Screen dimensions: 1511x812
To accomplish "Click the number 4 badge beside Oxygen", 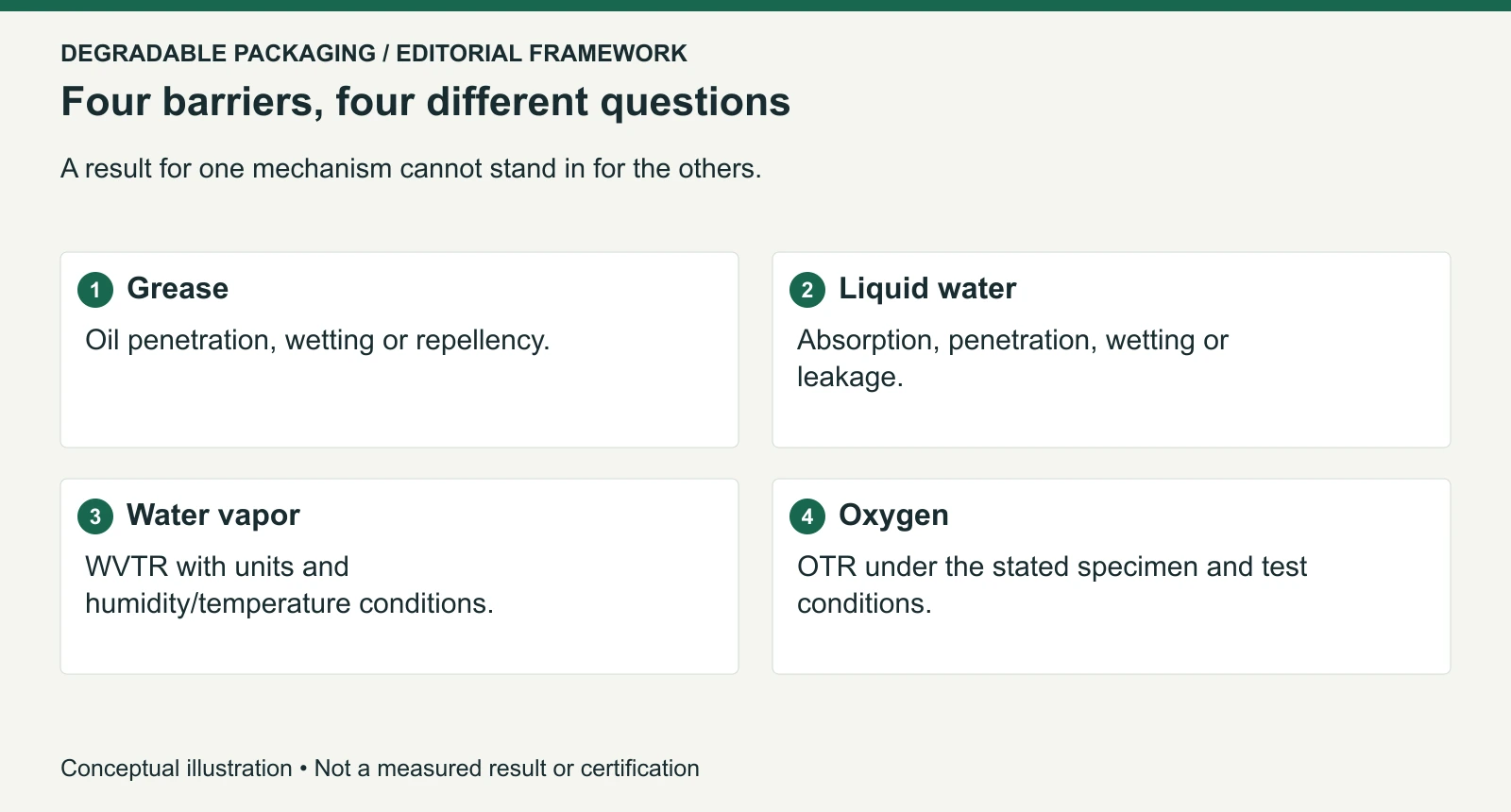I will pos(807,516).
